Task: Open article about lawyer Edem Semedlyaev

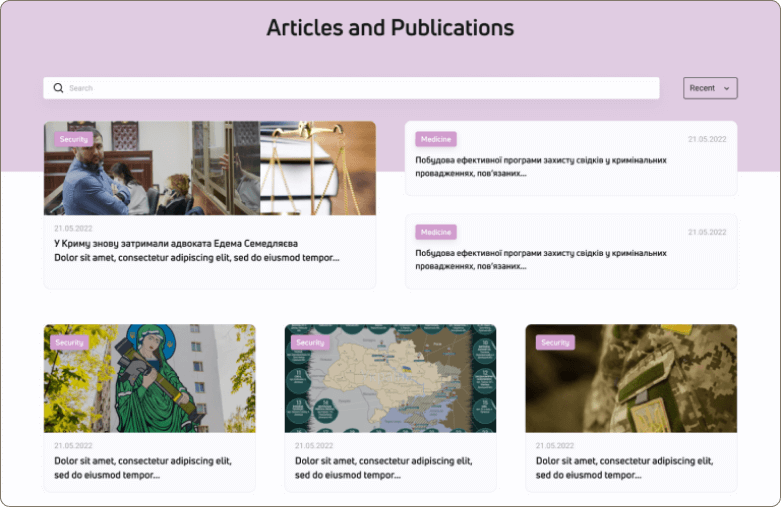Action: [x=176, y=243]
